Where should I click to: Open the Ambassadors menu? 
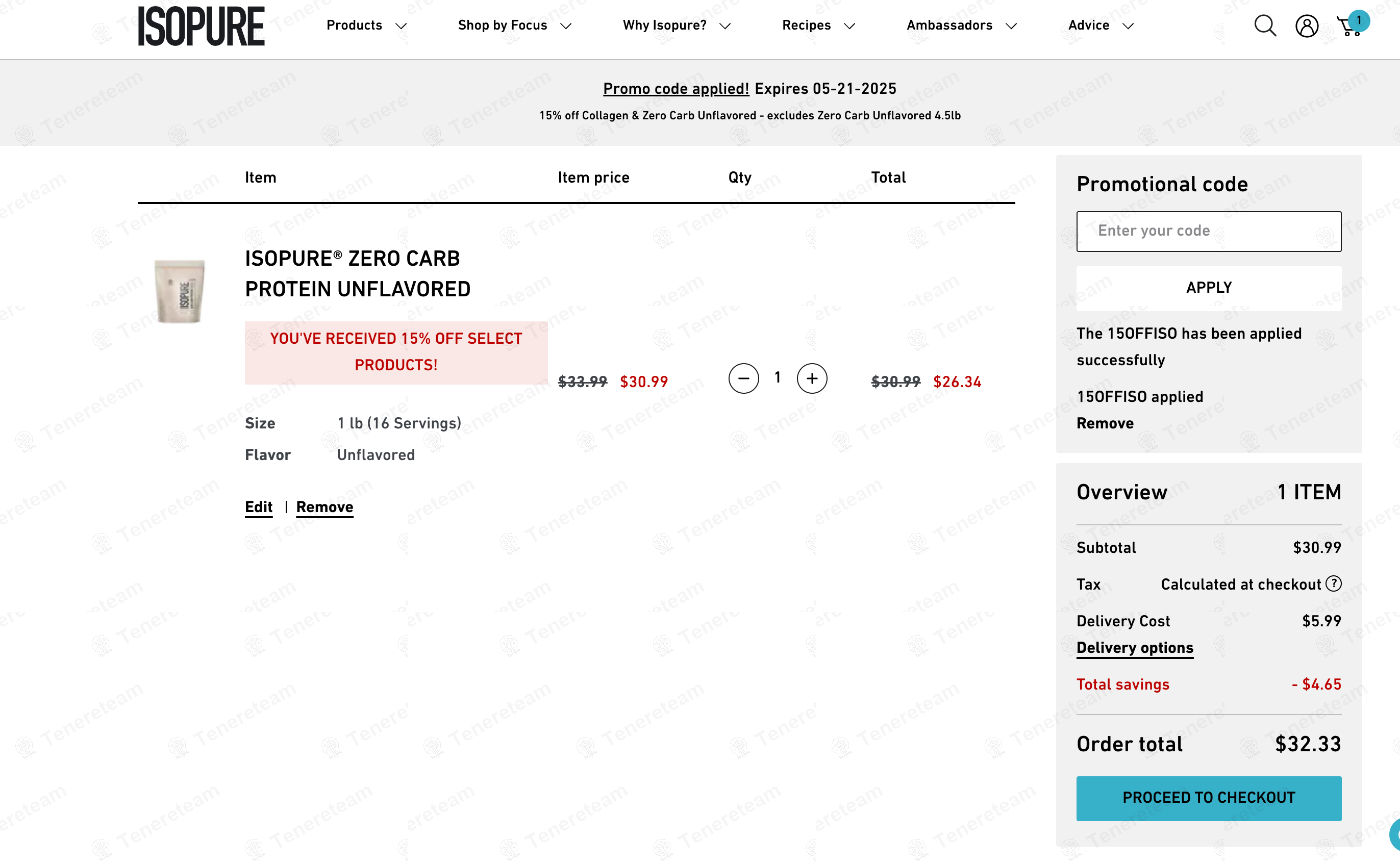(x=961, y=26)
